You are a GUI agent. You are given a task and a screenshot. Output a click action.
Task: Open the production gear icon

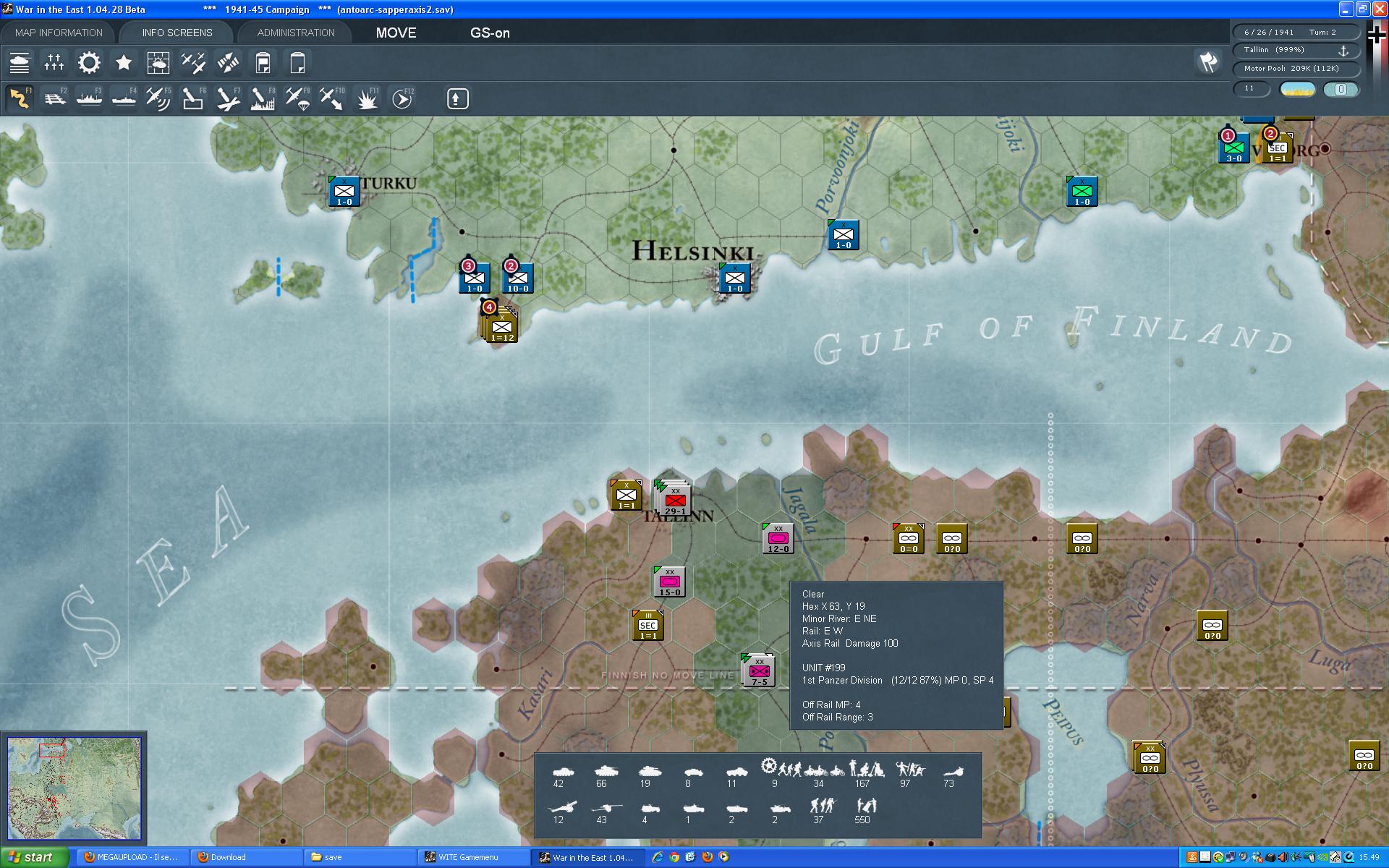[89, 63]
